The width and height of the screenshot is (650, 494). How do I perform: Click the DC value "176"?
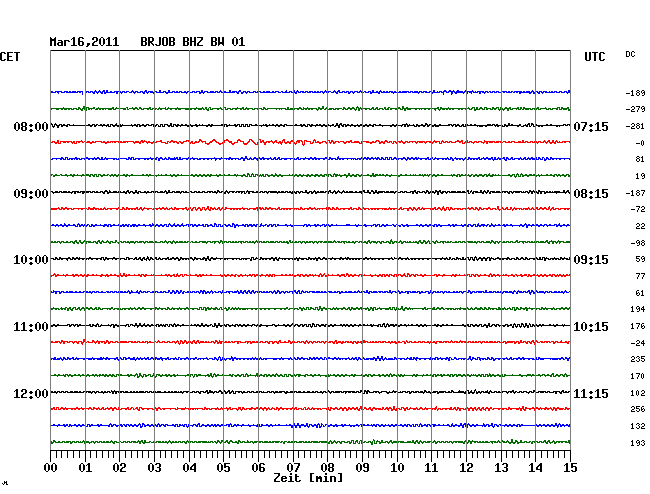[638, 327]
